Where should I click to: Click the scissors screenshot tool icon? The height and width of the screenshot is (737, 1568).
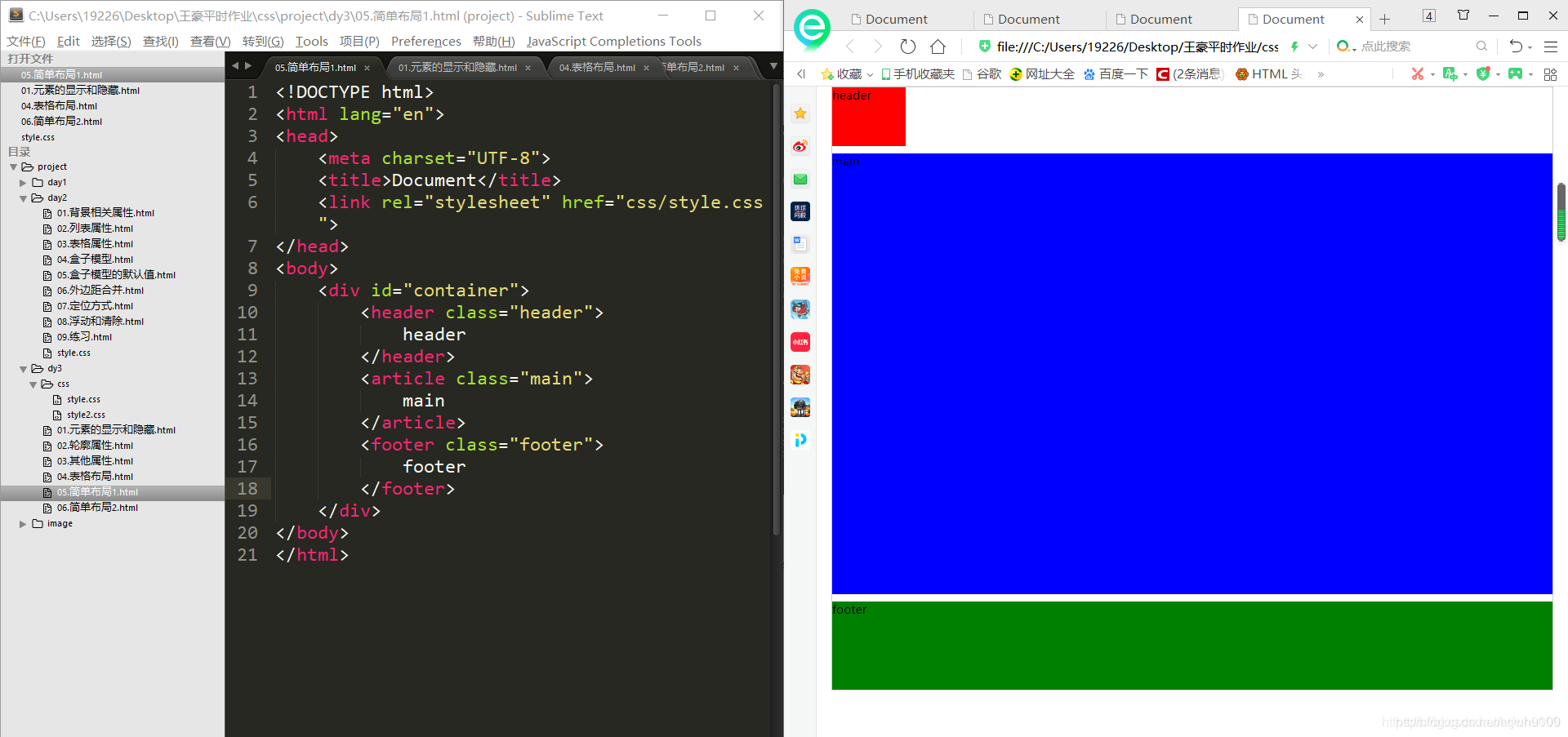[x=1417, y=74]
